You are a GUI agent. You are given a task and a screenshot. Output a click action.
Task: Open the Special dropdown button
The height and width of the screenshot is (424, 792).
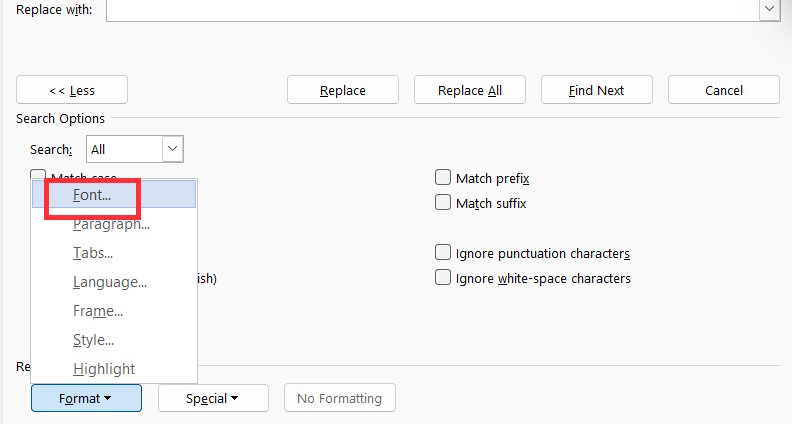point(213,398)
